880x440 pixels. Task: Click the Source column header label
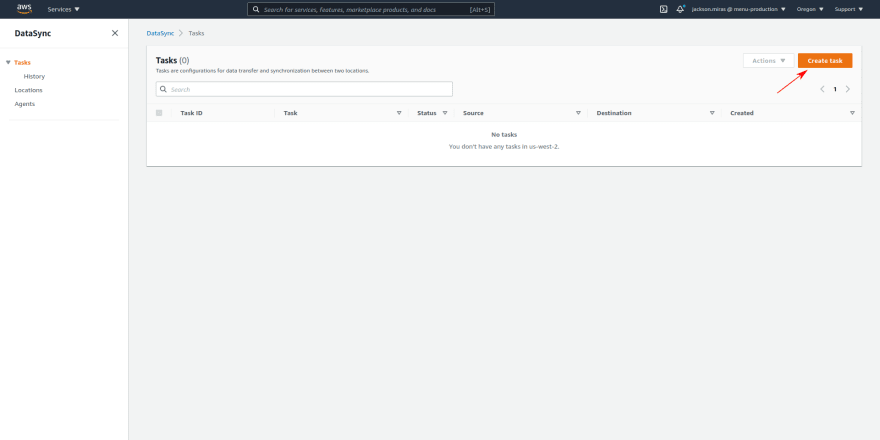[x=473, y=113]
